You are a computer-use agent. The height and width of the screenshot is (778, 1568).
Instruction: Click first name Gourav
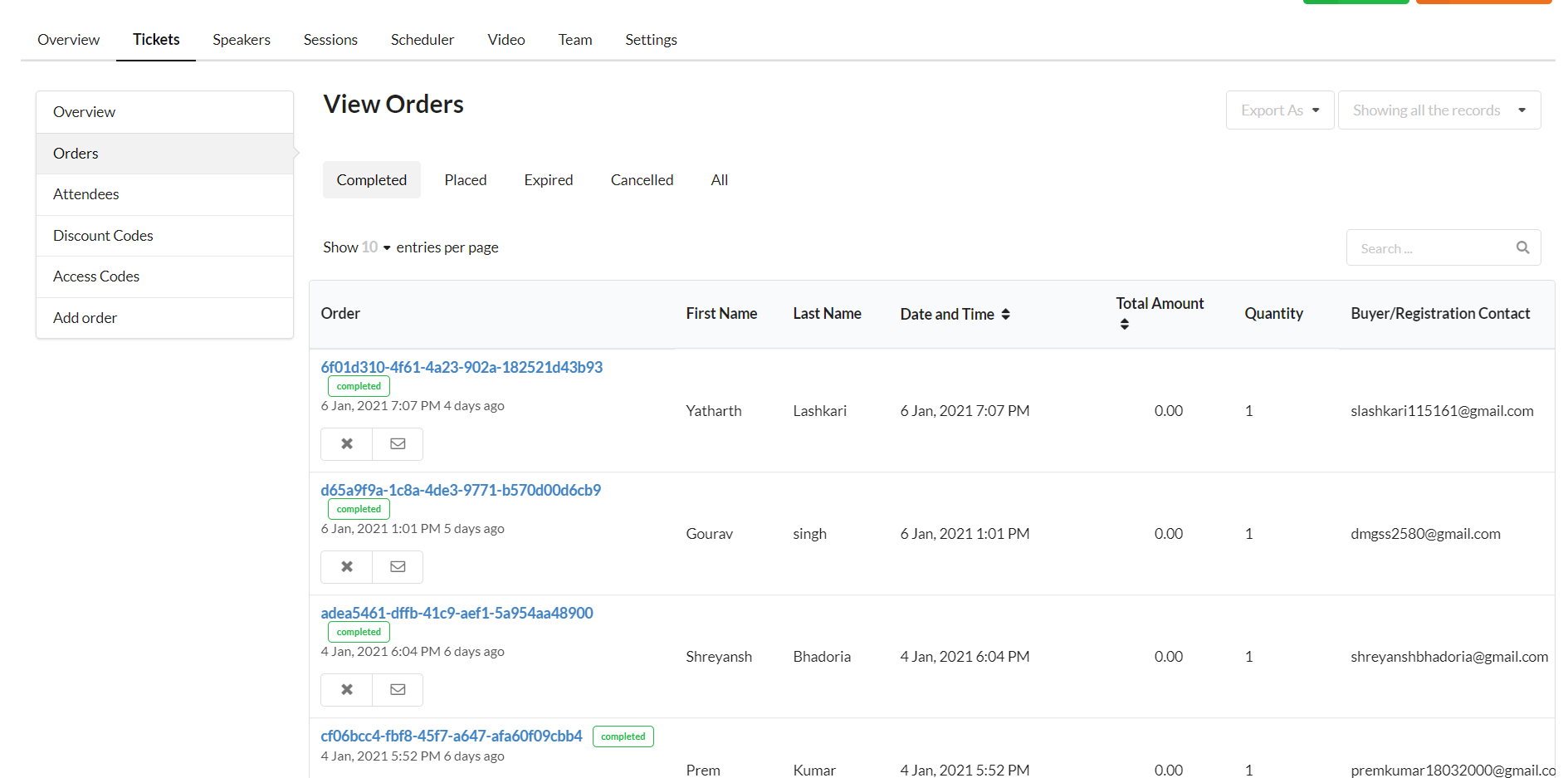[x=710, y=534]
